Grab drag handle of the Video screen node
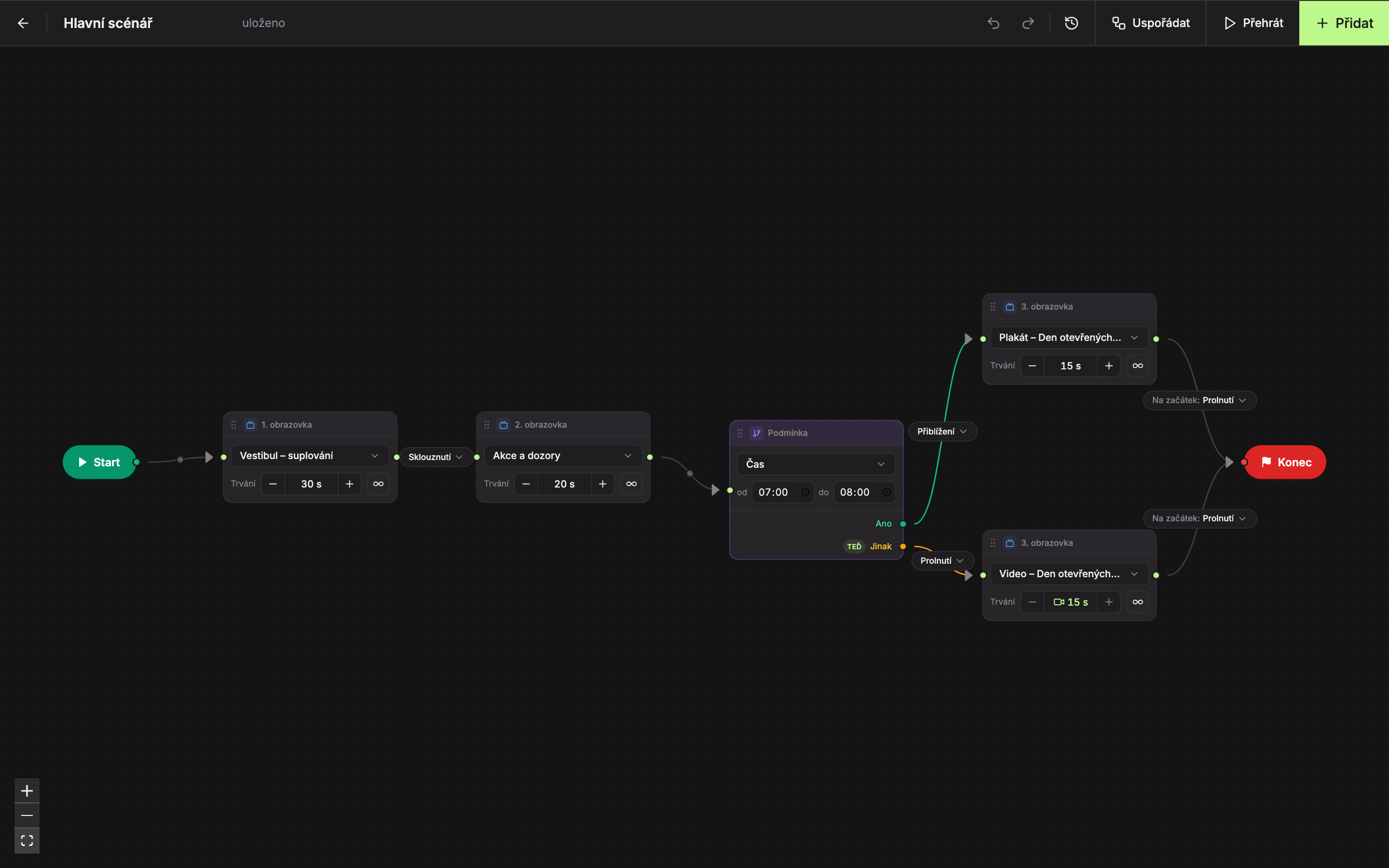1389x868 pixels. (993, 543)
